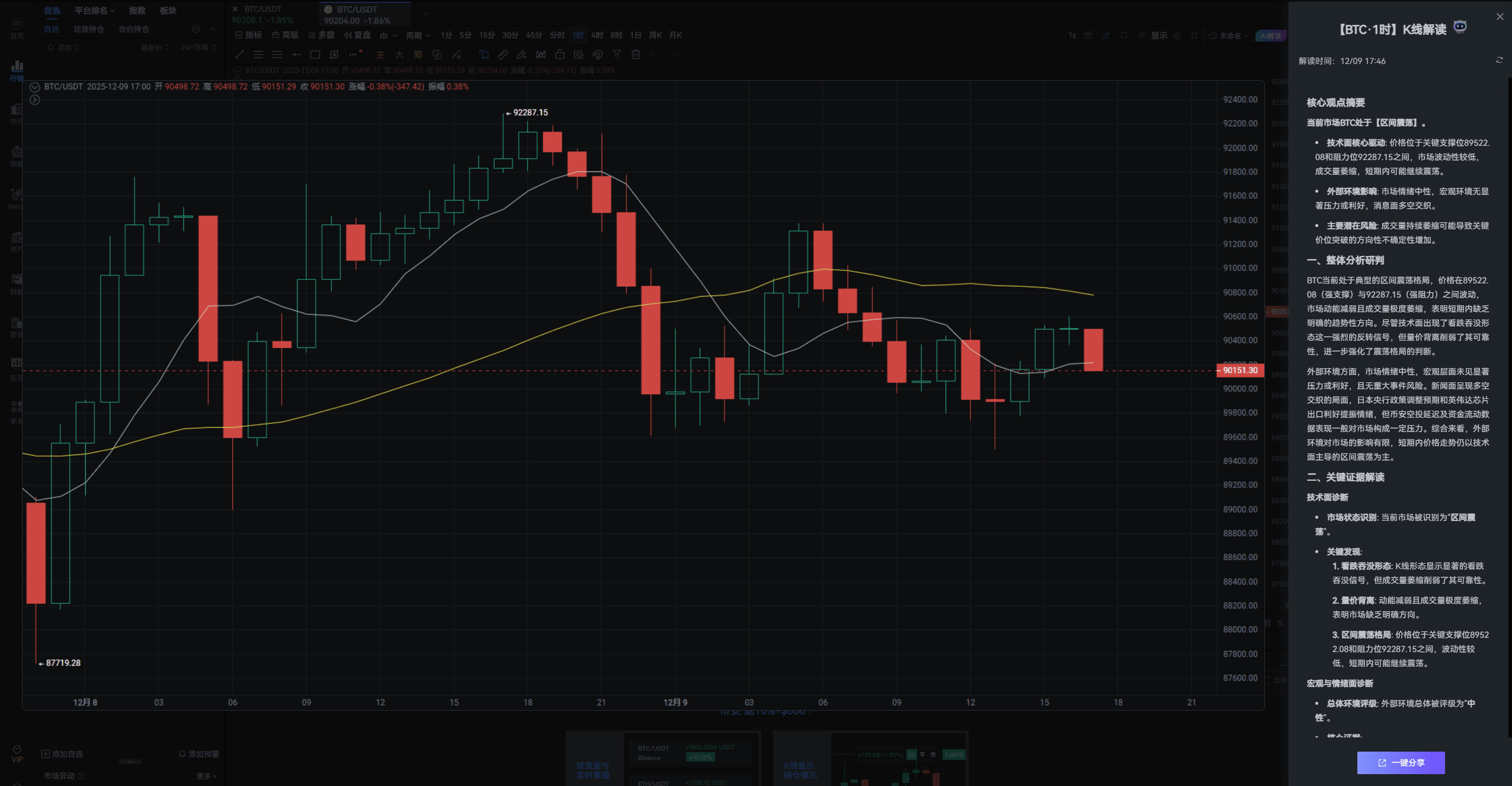Image resolution: width=1512 pixels, height=786 pixels.
Task: Select the rectangle drawing tool
Action: coord(315,55)
